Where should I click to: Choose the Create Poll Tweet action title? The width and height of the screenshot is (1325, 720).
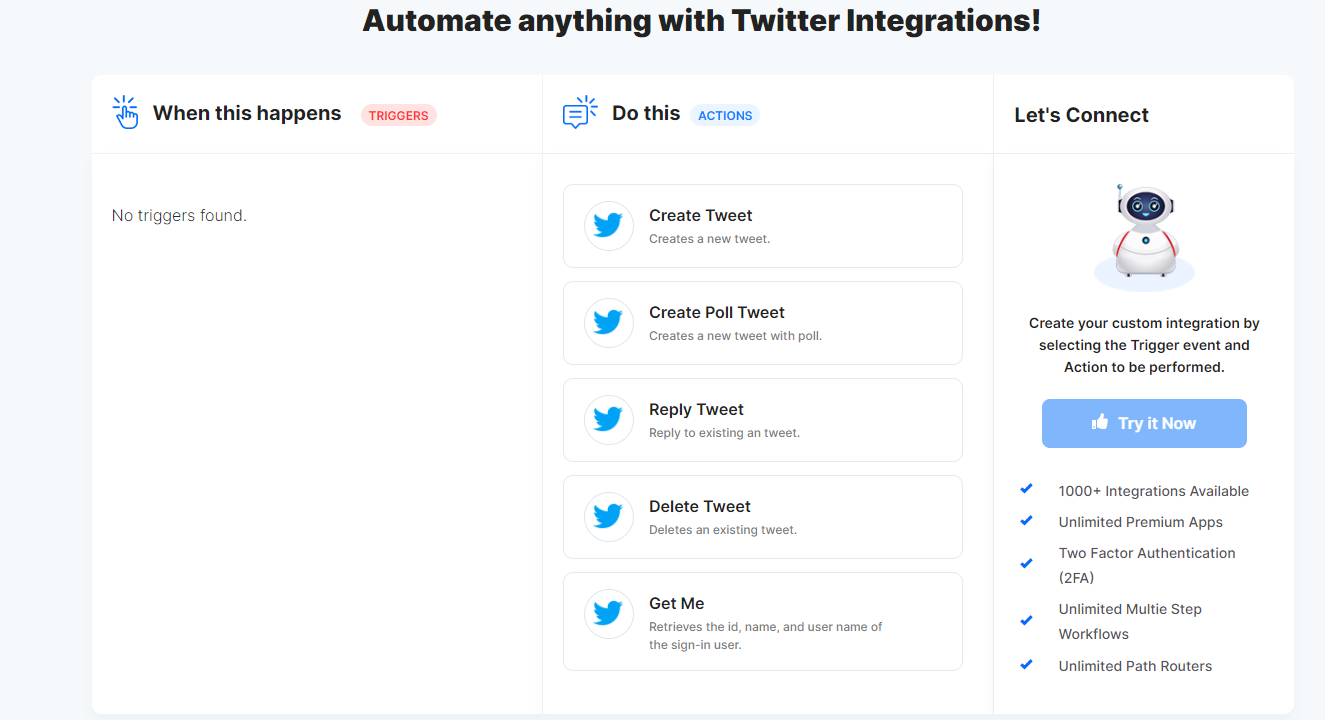(x=717, y=312)
